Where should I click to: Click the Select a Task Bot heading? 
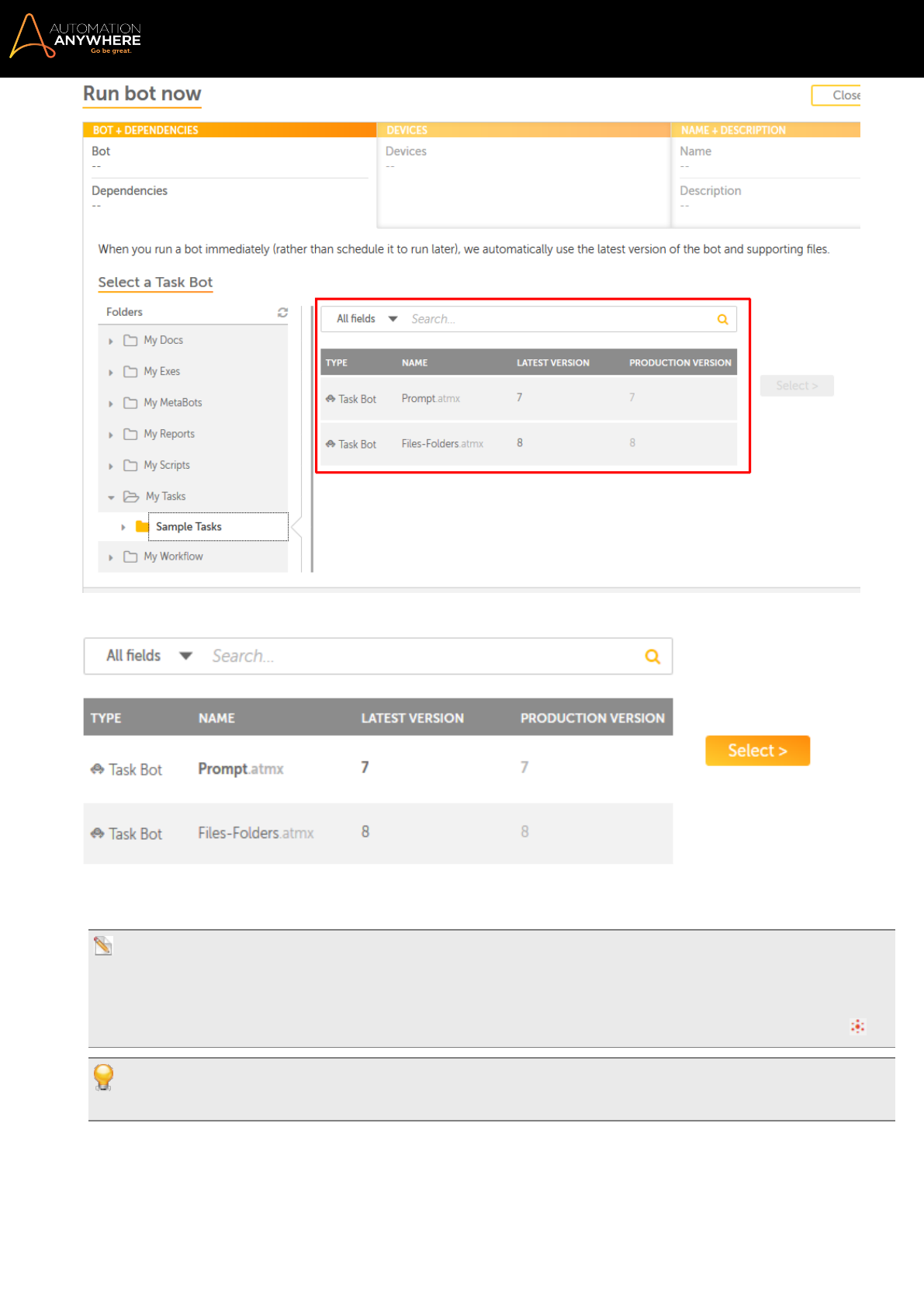[155, 283]
